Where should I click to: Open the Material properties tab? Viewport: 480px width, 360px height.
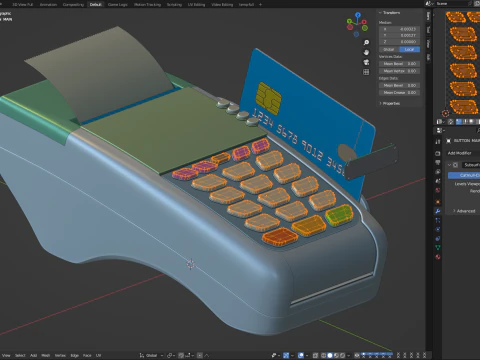(438, 257)
